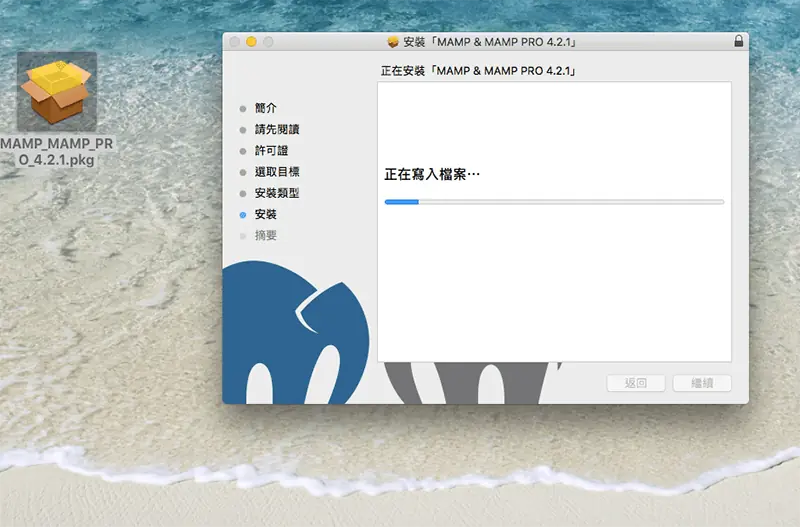Click the 正在安裝 heading above the pane

pyautogui.click(x=478, y=71)
